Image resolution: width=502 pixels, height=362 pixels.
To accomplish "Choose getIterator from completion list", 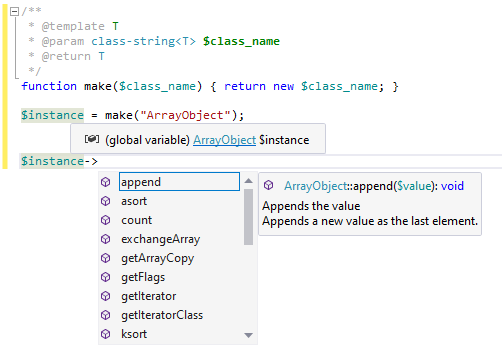I will pos(149,296).
